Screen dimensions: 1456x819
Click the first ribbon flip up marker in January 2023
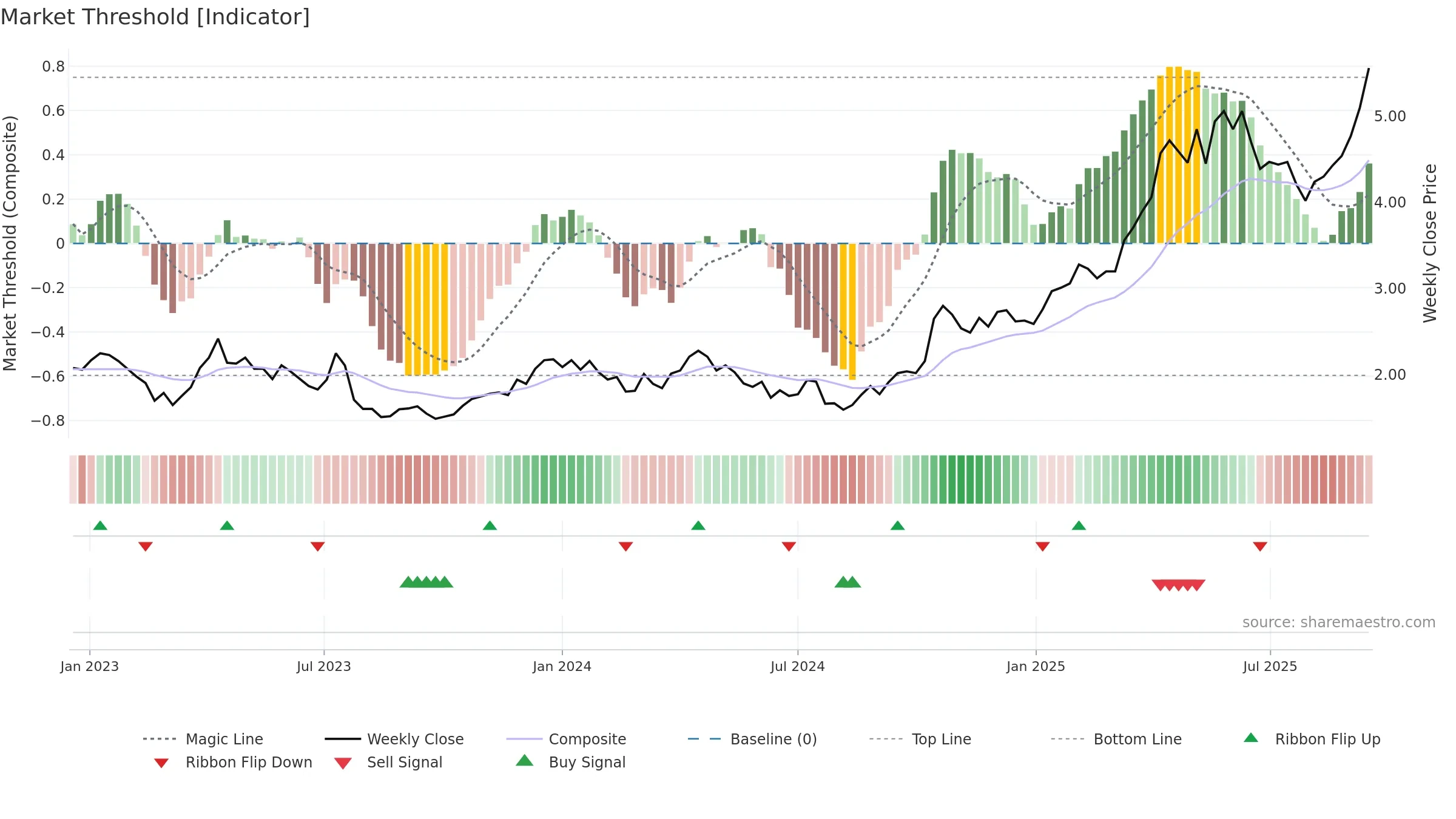(100, 525)
